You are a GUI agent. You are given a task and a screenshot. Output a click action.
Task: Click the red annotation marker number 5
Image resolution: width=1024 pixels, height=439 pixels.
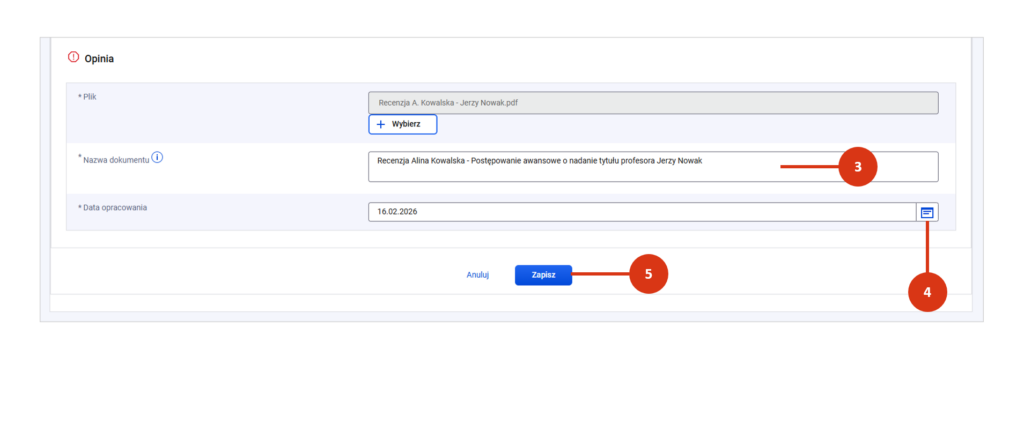648,273
